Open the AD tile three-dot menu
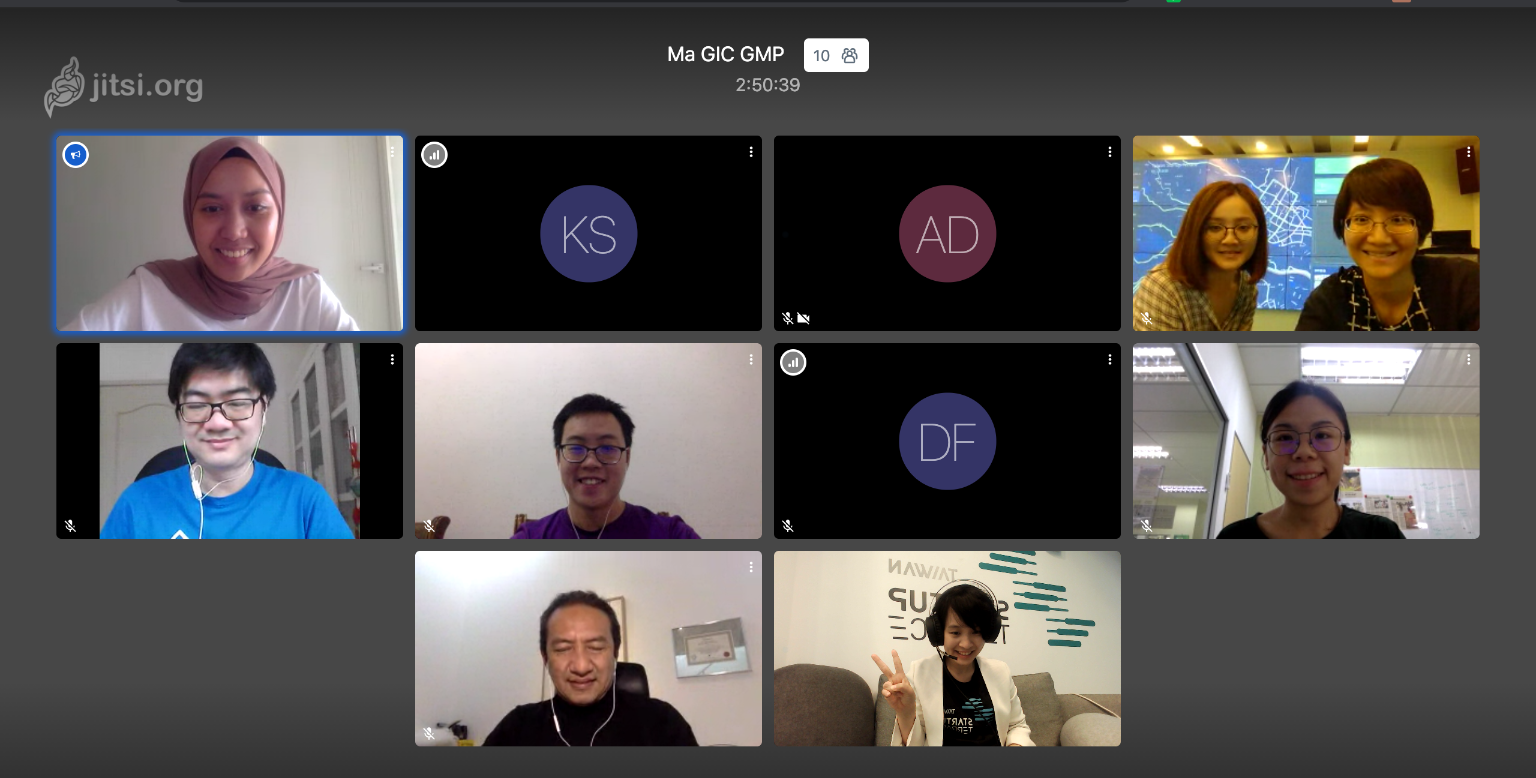The image size is (1536, 778). tap(1110, 152)
